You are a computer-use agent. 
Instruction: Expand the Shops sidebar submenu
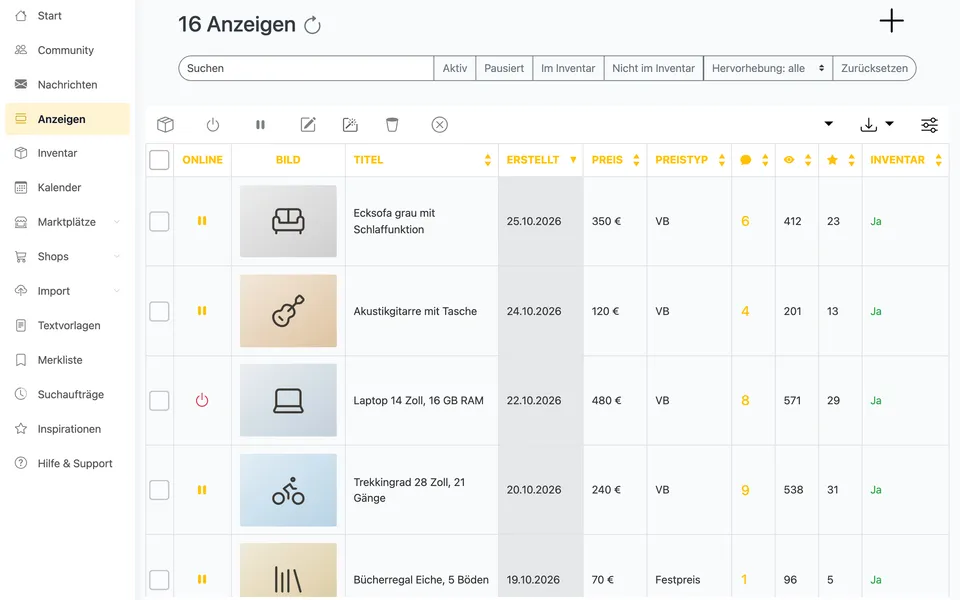tap(116, 256)
